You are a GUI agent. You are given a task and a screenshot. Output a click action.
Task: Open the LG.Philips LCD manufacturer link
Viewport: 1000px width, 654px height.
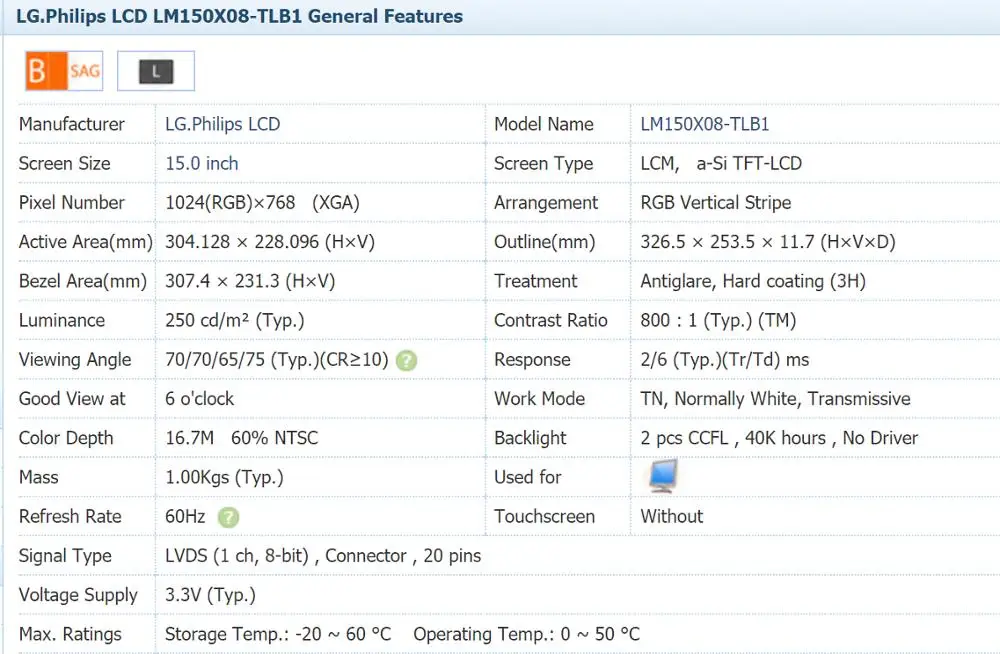[222, 124]
